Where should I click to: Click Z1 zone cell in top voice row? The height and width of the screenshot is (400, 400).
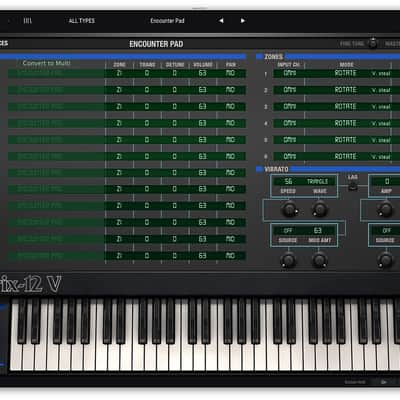click(119, 73)
